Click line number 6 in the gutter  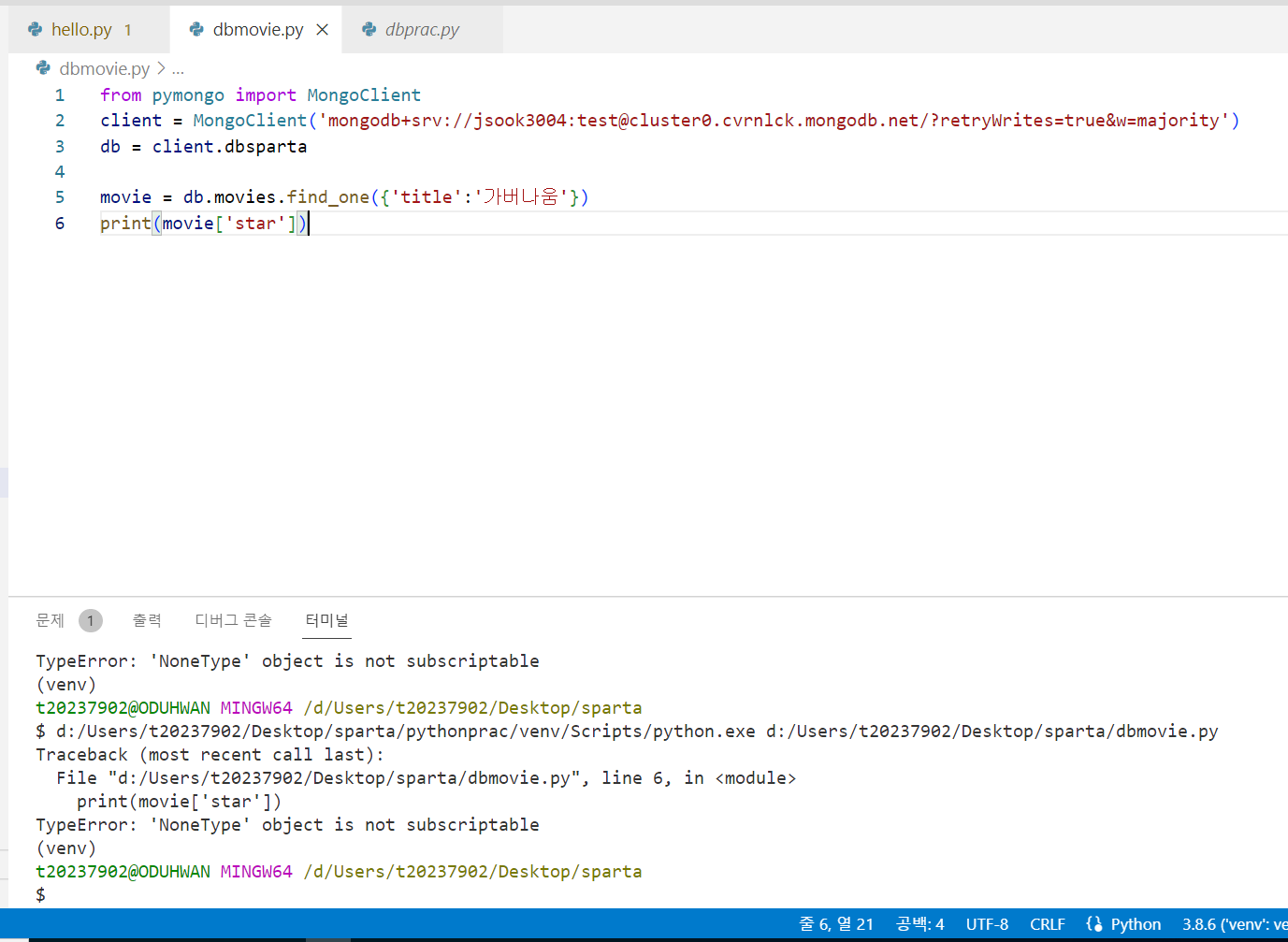(60, 223)
